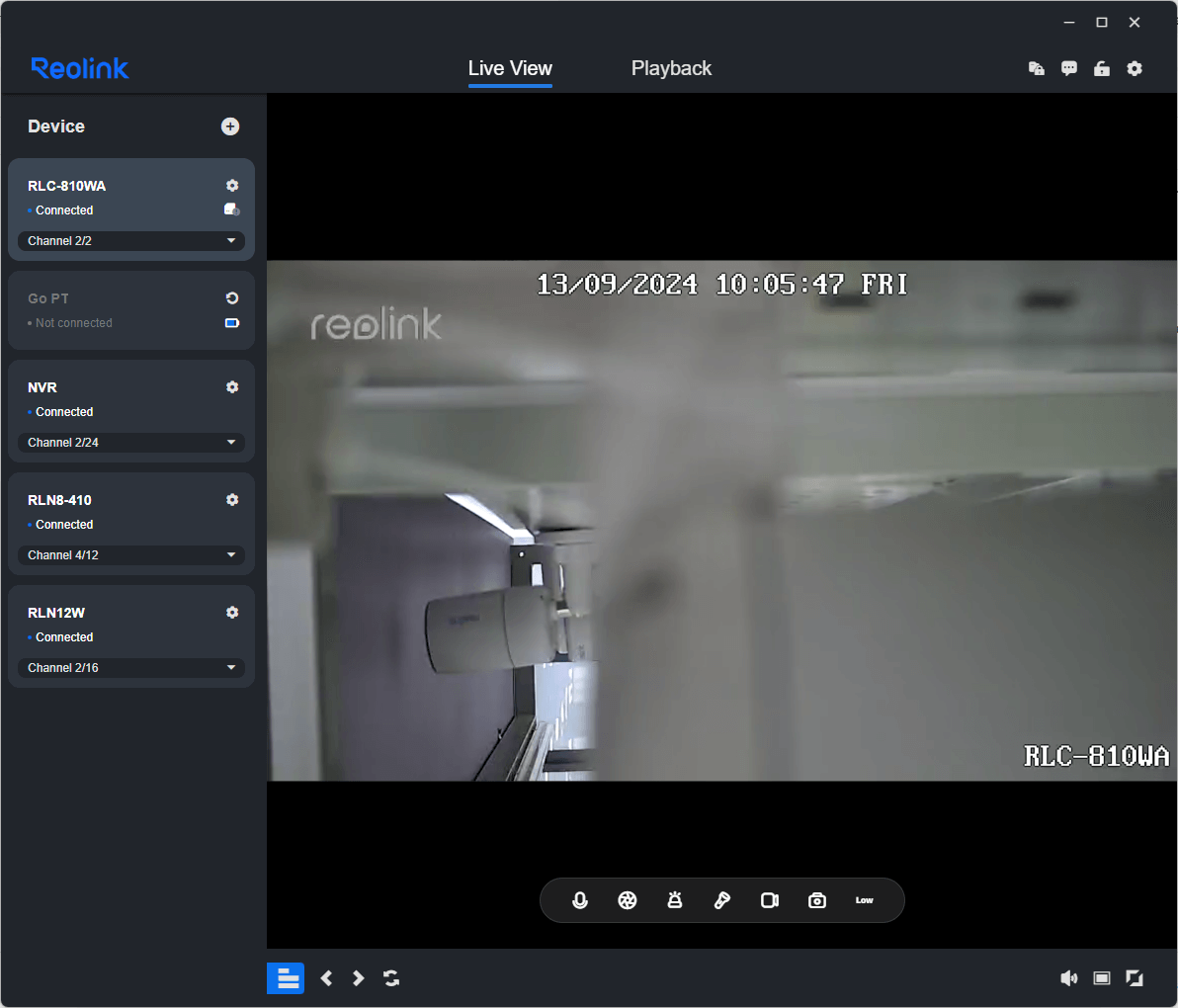Screen dimensions: 1178x1008
Task: Expand NVR Channel 2/24 dropdown
Action: 130,443
